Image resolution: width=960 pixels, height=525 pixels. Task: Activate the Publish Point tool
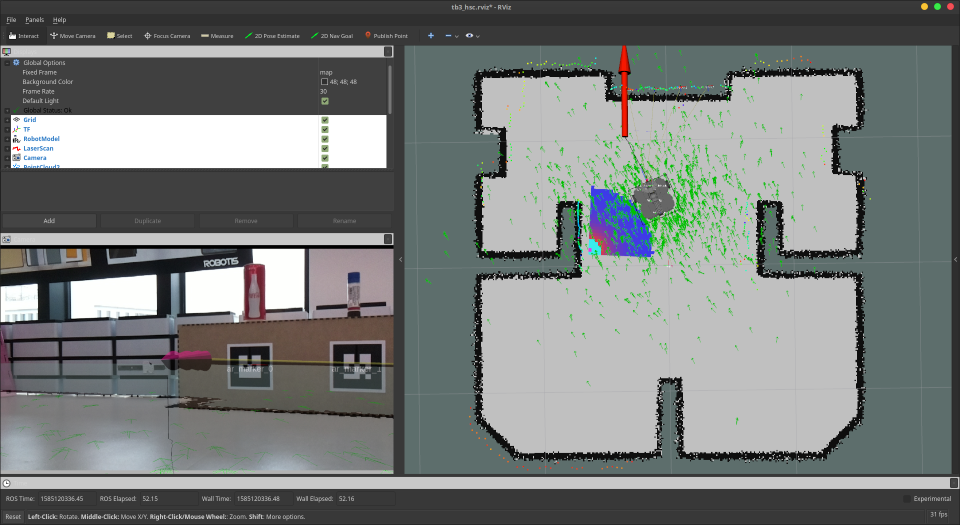pos(386,35)
